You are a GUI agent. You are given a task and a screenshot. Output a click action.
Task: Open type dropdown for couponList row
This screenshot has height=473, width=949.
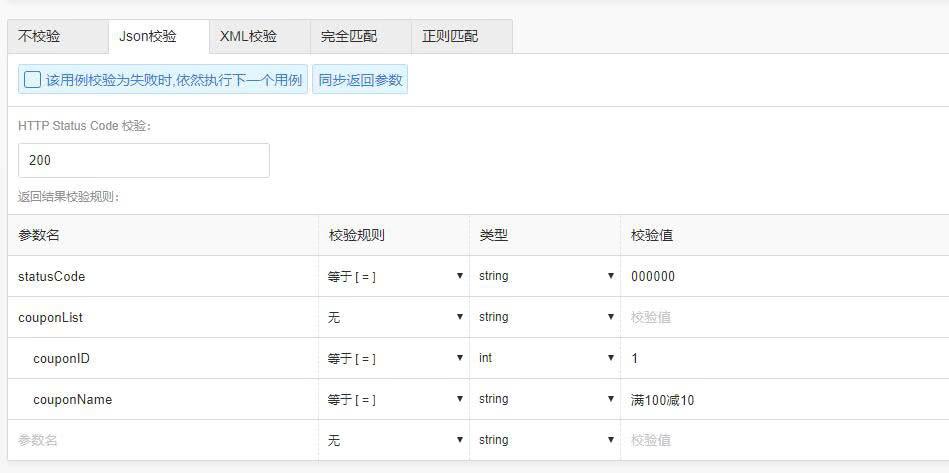545,317
